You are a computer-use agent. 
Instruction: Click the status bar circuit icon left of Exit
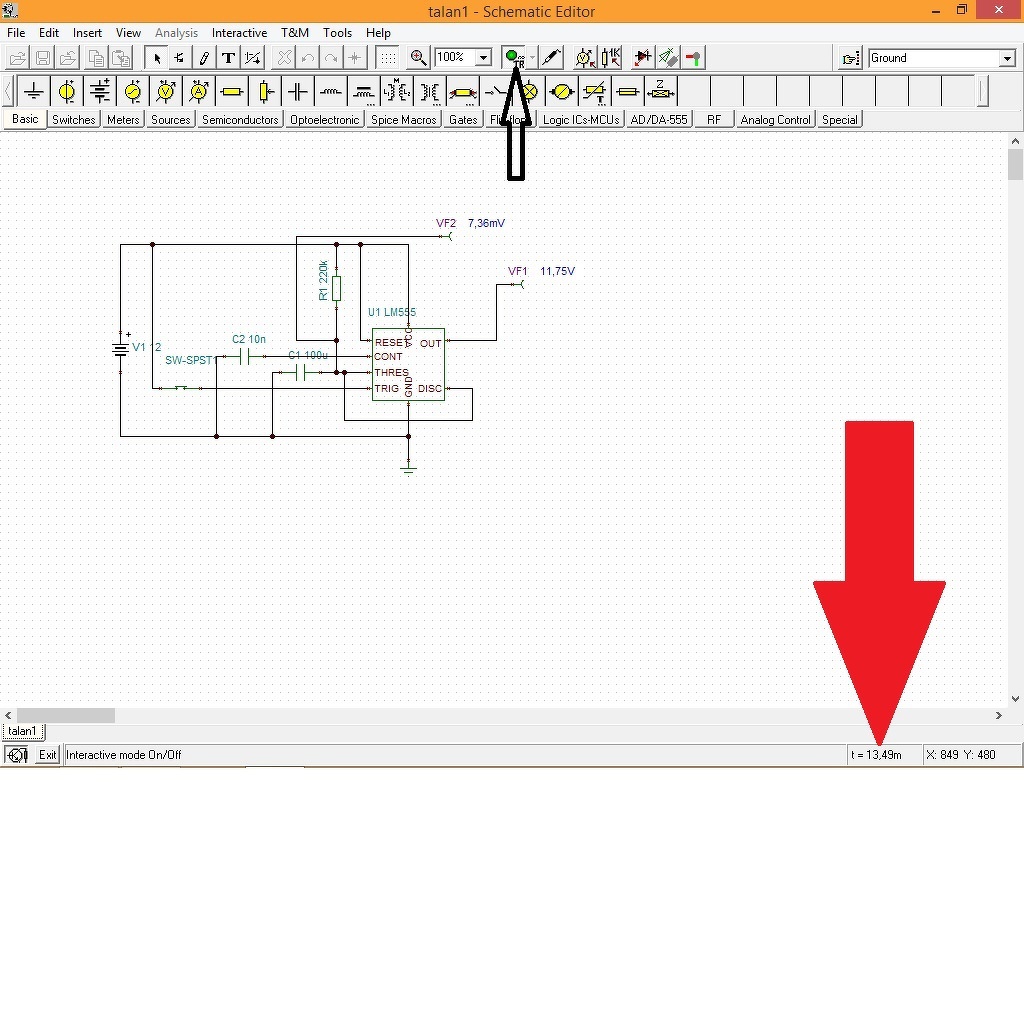point(16,754)
